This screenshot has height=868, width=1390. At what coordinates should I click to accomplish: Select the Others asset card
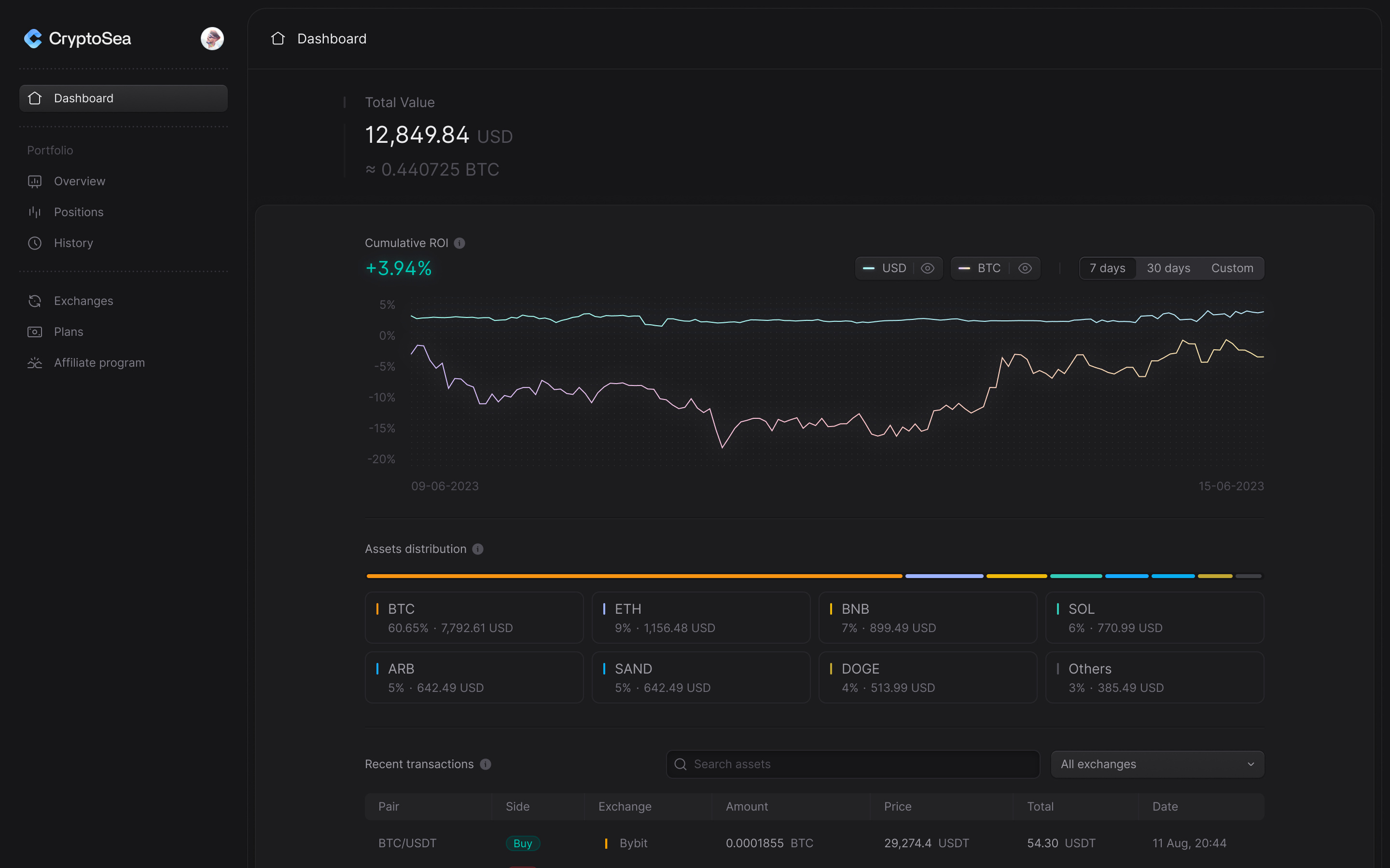(x=1154, y=677)
